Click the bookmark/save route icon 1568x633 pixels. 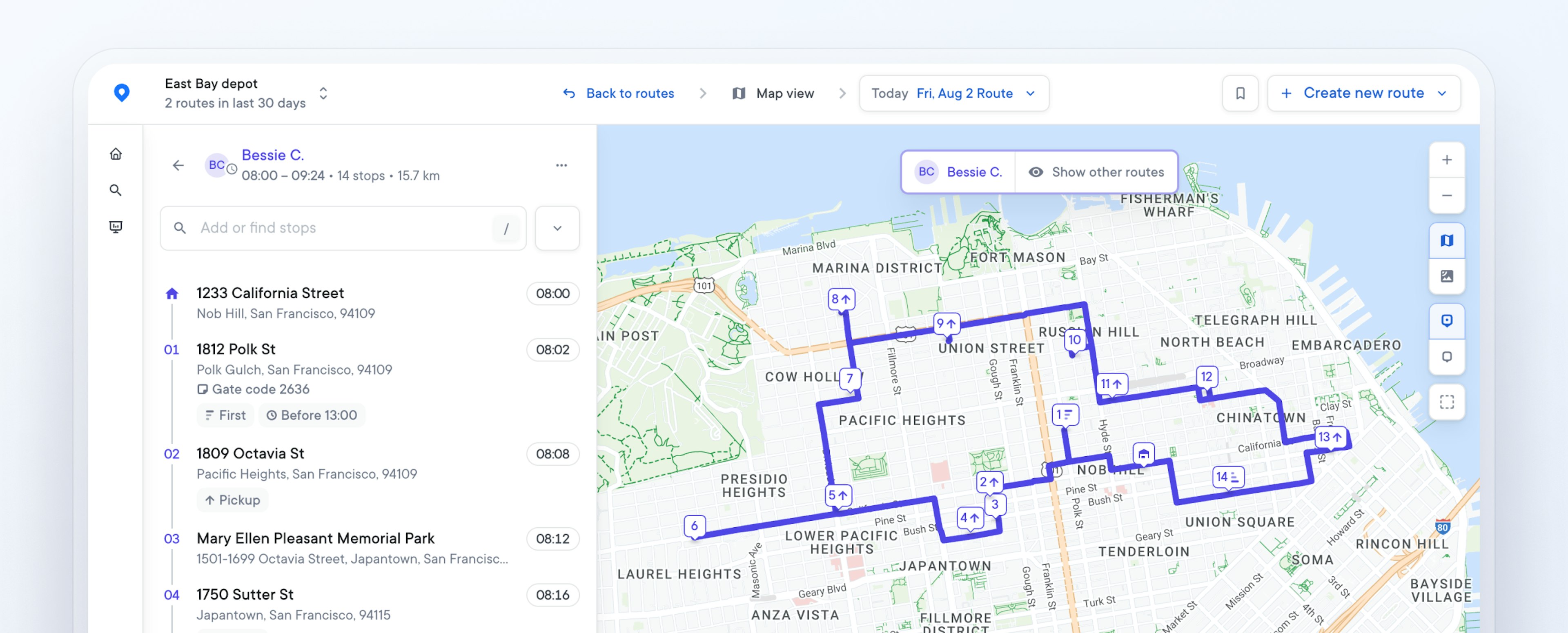pos(1240,93)
